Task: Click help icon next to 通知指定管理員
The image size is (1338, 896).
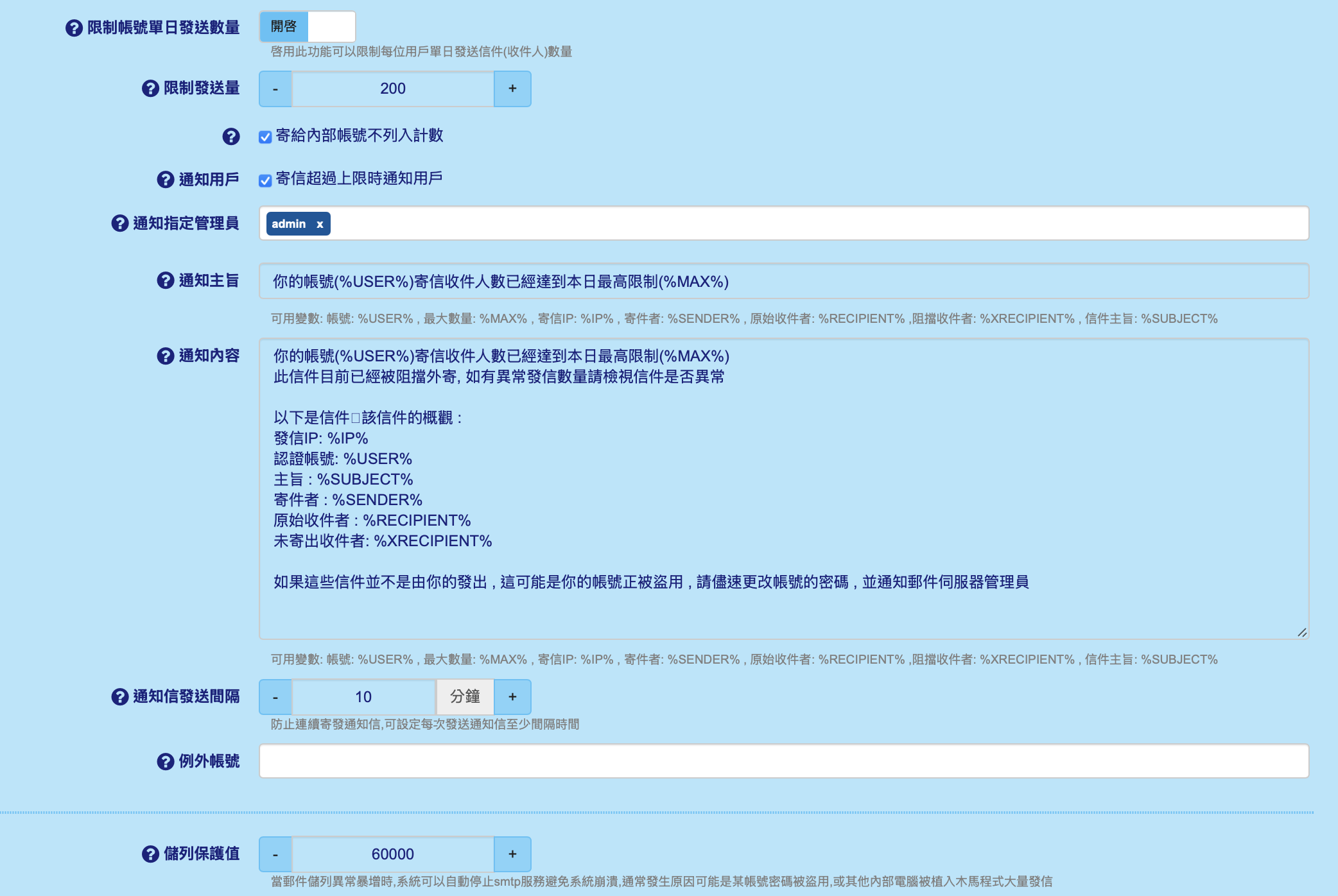Action: (x=119, y=223)
